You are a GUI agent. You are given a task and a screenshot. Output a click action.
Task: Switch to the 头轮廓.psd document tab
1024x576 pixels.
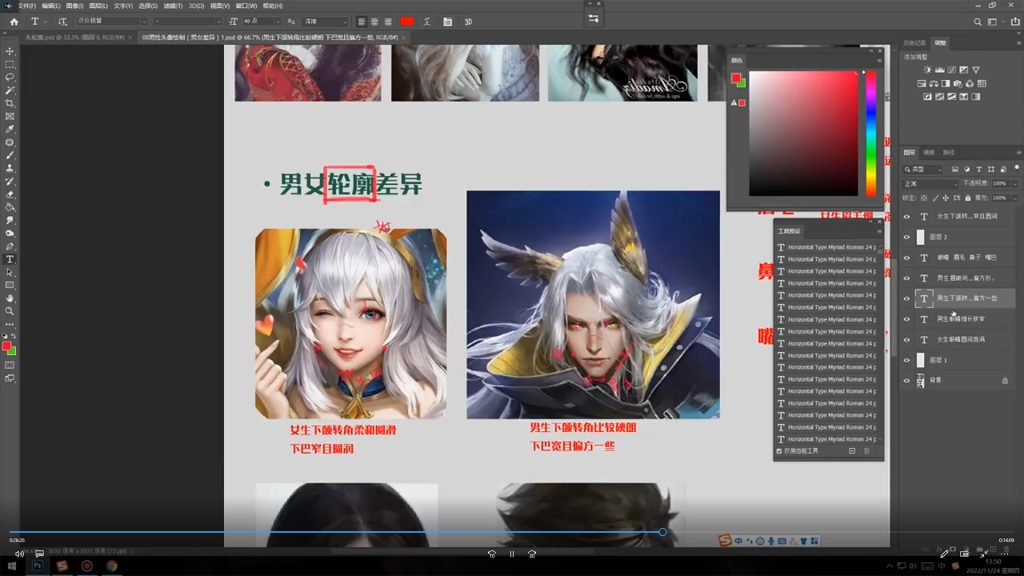[x=64, y=37]
